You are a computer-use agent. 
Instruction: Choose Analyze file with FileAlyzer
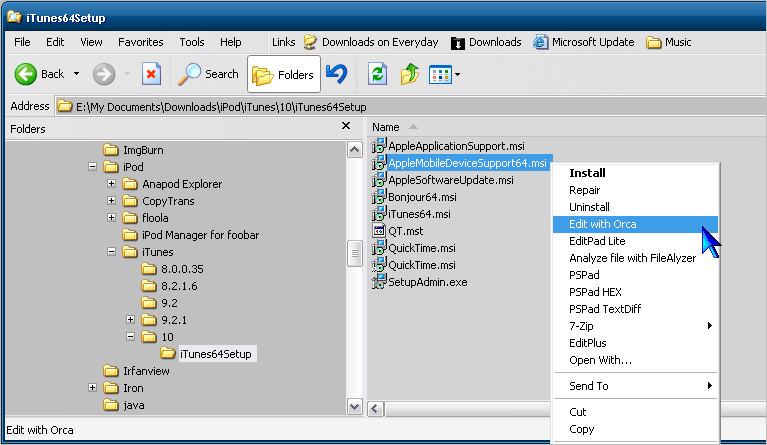click(635, 258)
